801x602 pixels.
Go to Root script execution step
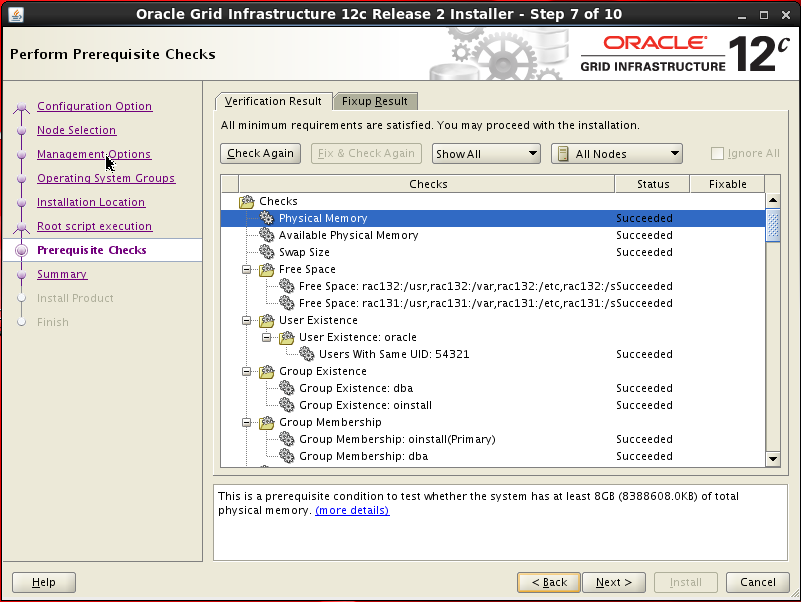coord(95,226)
